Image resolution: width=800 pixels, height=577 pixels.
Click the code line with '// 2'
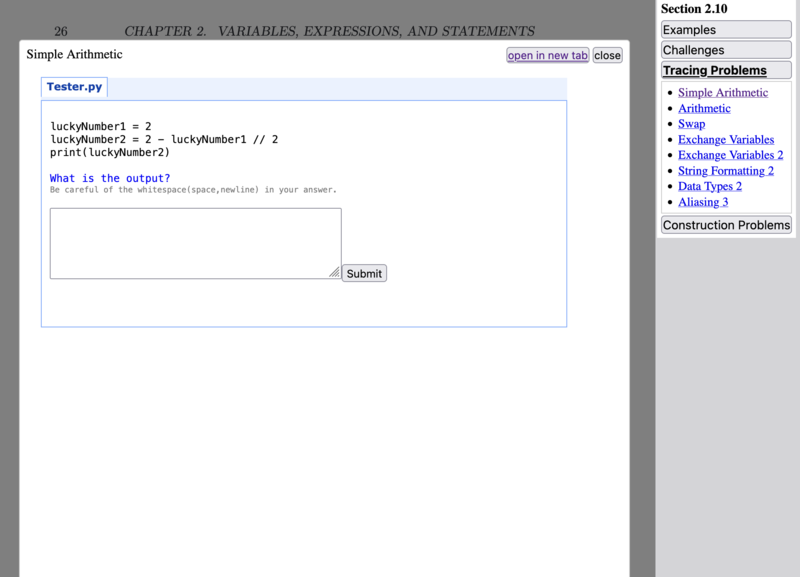pyautogui.click(x=164, y=139)
